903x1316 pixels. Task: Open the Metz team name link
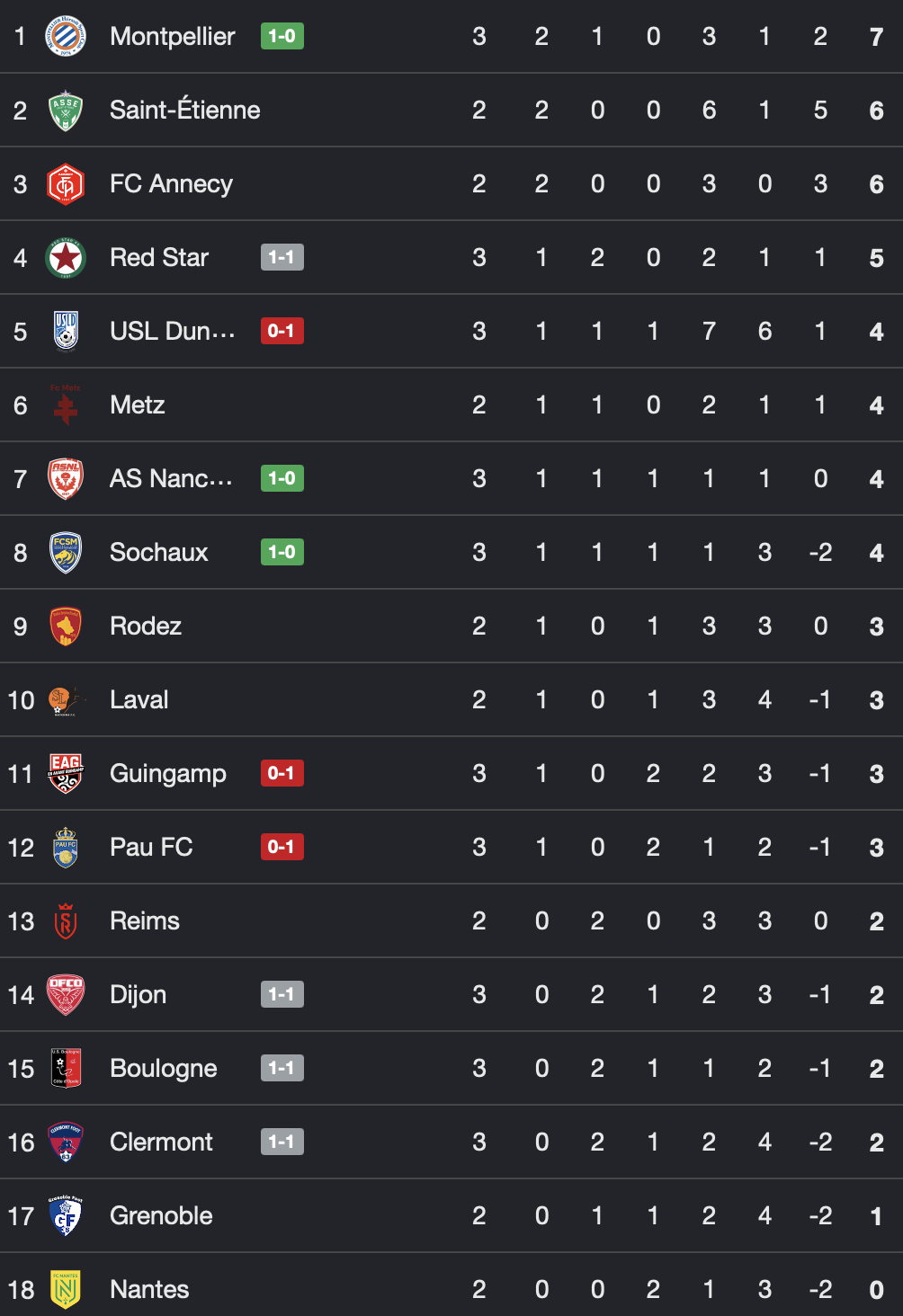pos(138,405)
